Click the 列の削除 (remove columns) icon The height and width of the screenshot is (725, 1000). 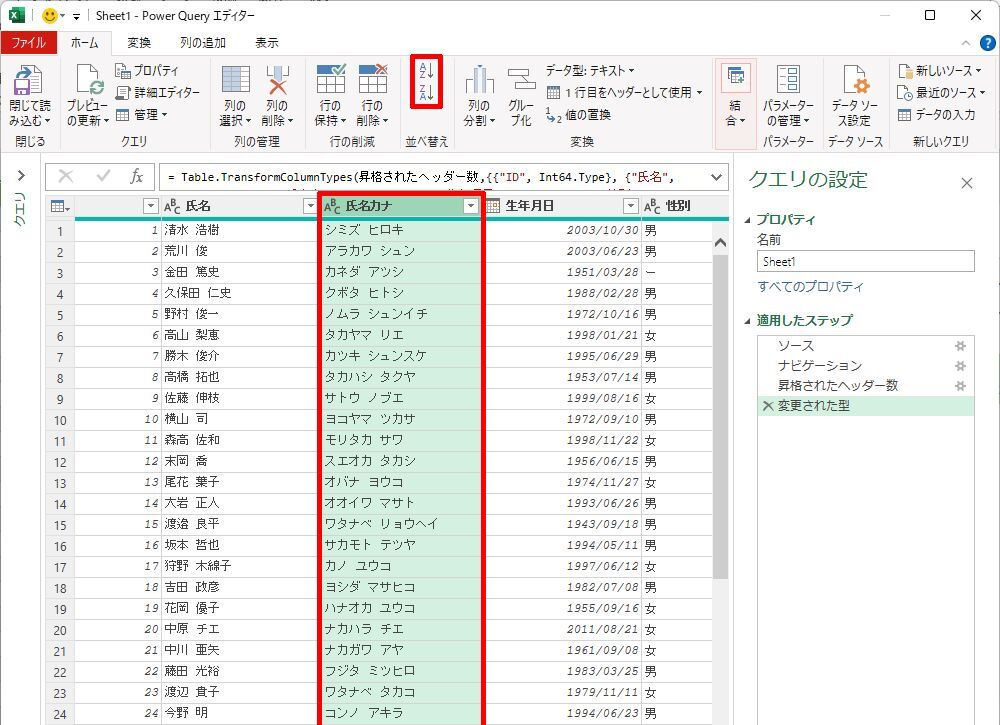[x=277, y=80]
